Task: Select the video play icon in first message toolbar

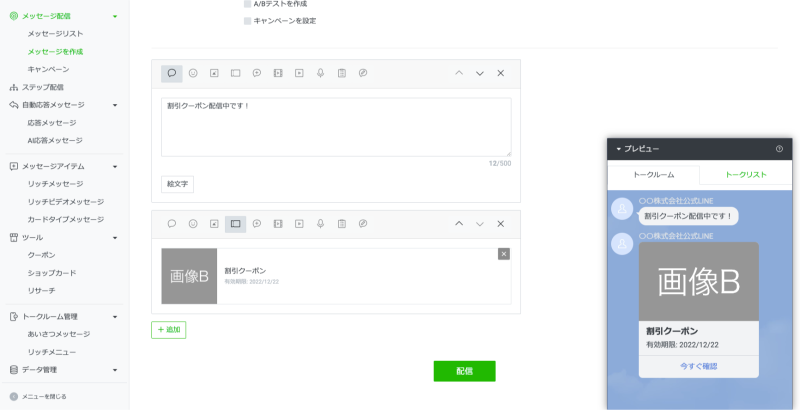Action: [299, 73]
